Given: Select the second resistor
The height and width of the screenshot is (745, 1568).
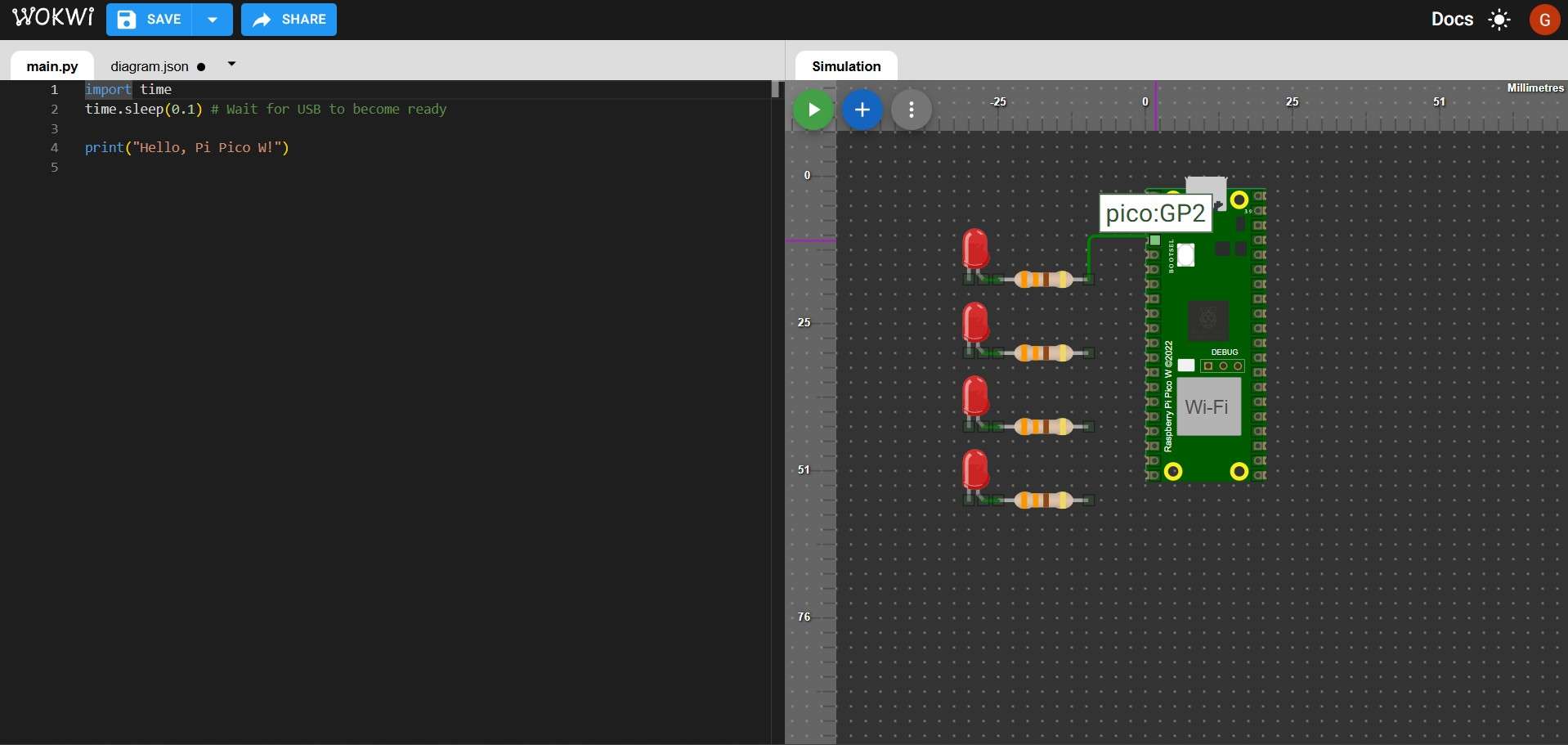Looking at the screenshot, I should click(x=1043, y=353).
